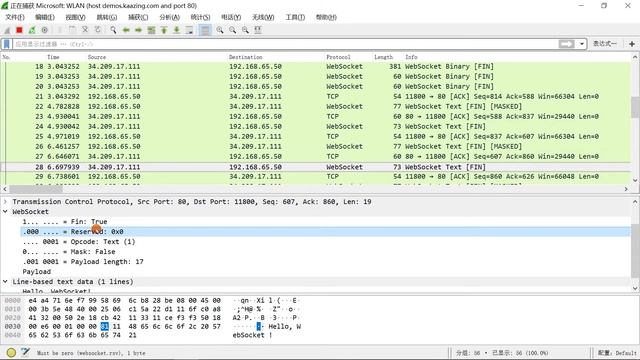This screenshot has height=360, width=640.
Task: Sort by the Protocol column header
Action: pos(338,57)
